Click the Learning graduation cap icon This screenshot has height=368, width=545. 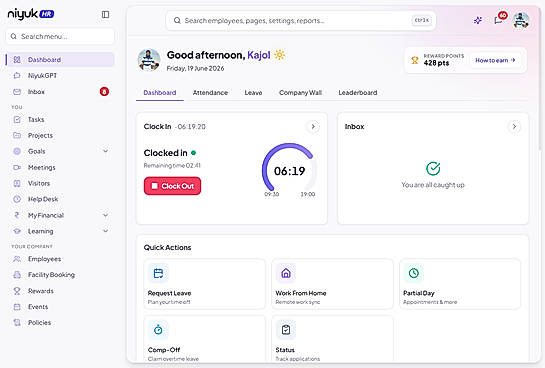tap(17, 231)
